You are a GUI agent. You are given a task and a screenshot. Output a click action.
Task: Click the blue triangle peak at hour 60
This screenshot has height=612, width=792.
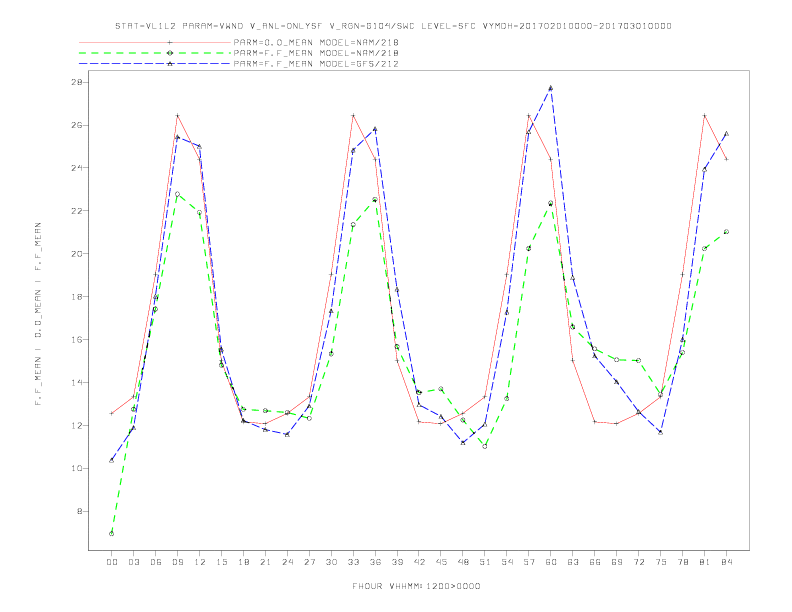(x=551, y=88)
